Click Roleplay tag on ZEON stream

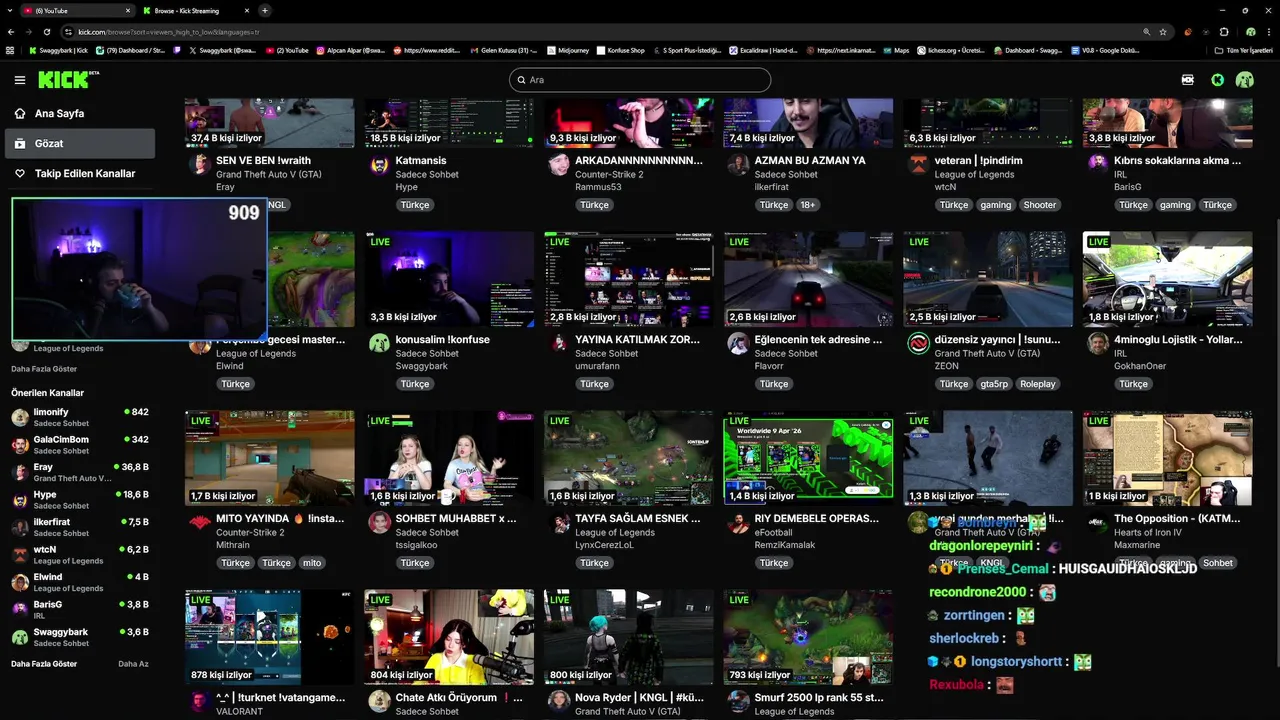click(1038, 384)
